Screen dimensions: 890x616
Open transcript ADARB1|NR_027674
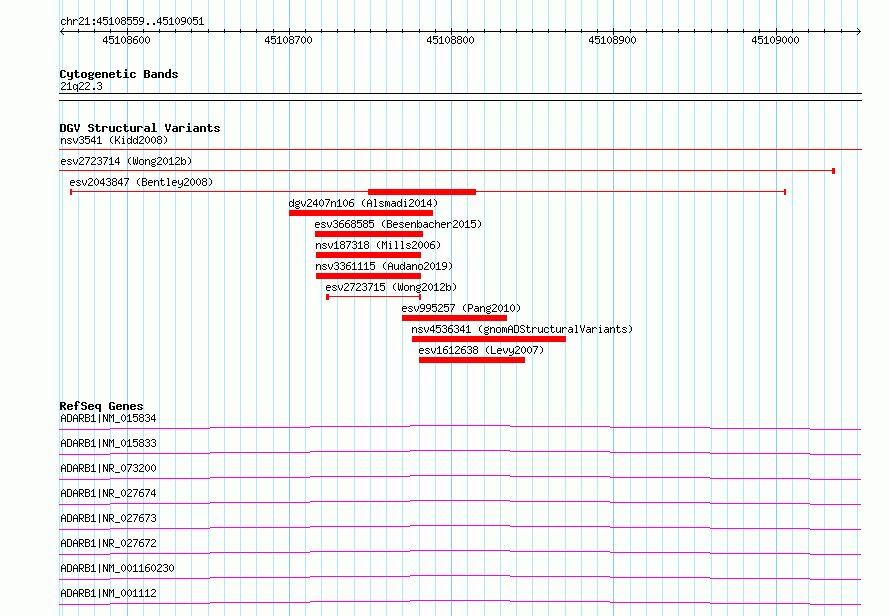point(108,493)
